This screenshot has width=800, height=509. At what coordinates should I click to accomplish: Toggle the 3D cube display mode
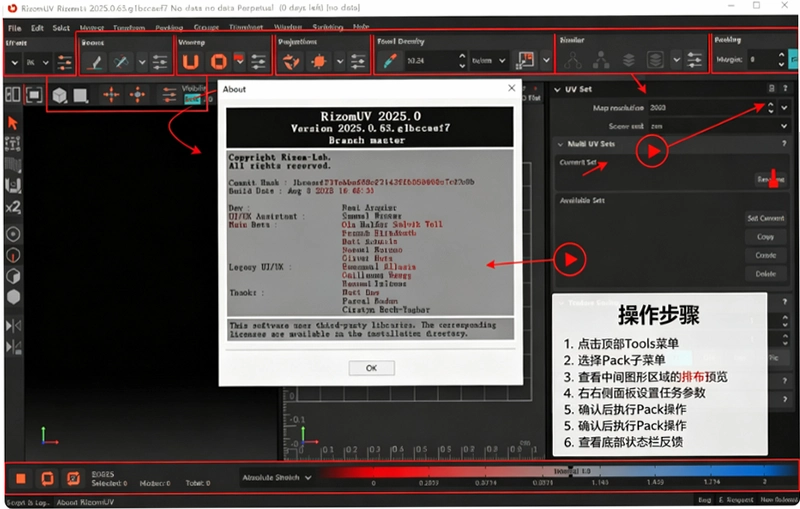[x=60, y=95]
